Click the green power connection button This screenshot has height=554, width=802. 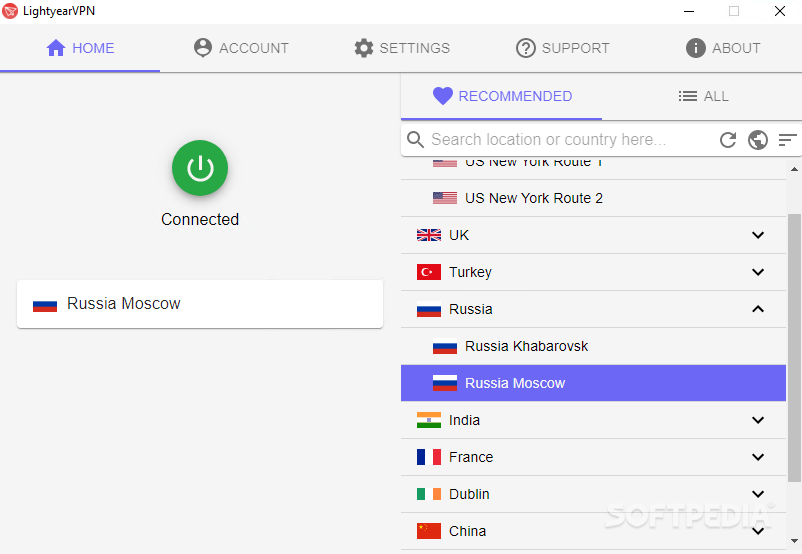[x=200, y=168]
